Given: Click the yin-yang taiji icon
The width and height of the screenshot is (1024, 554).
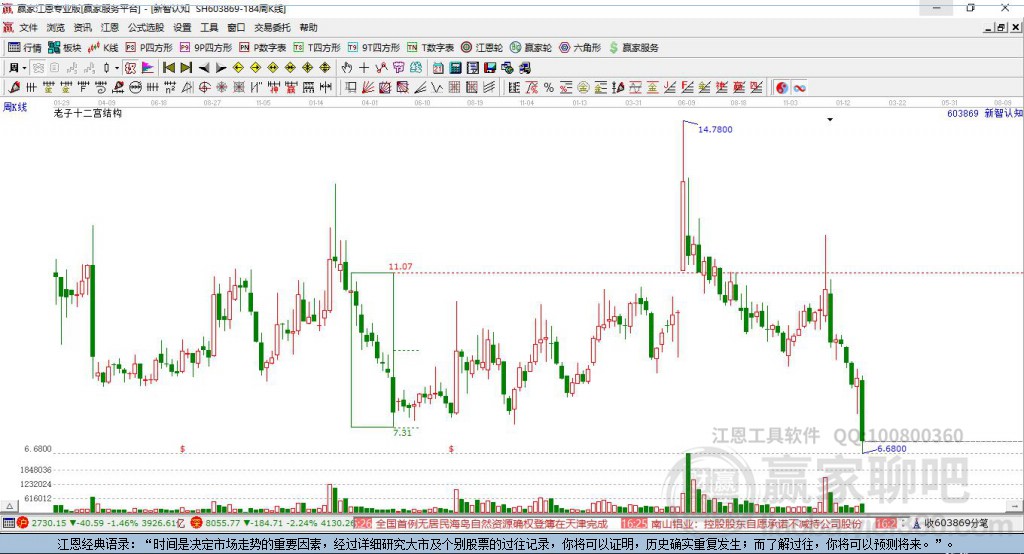Looking at the screenshot, I should [782, 88].
